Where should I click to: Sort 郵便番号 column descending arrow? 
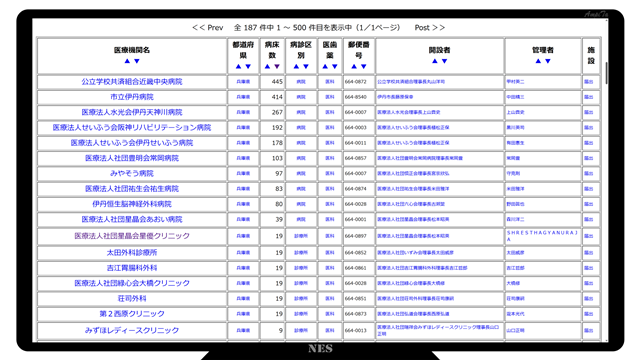tap(364, 66)
